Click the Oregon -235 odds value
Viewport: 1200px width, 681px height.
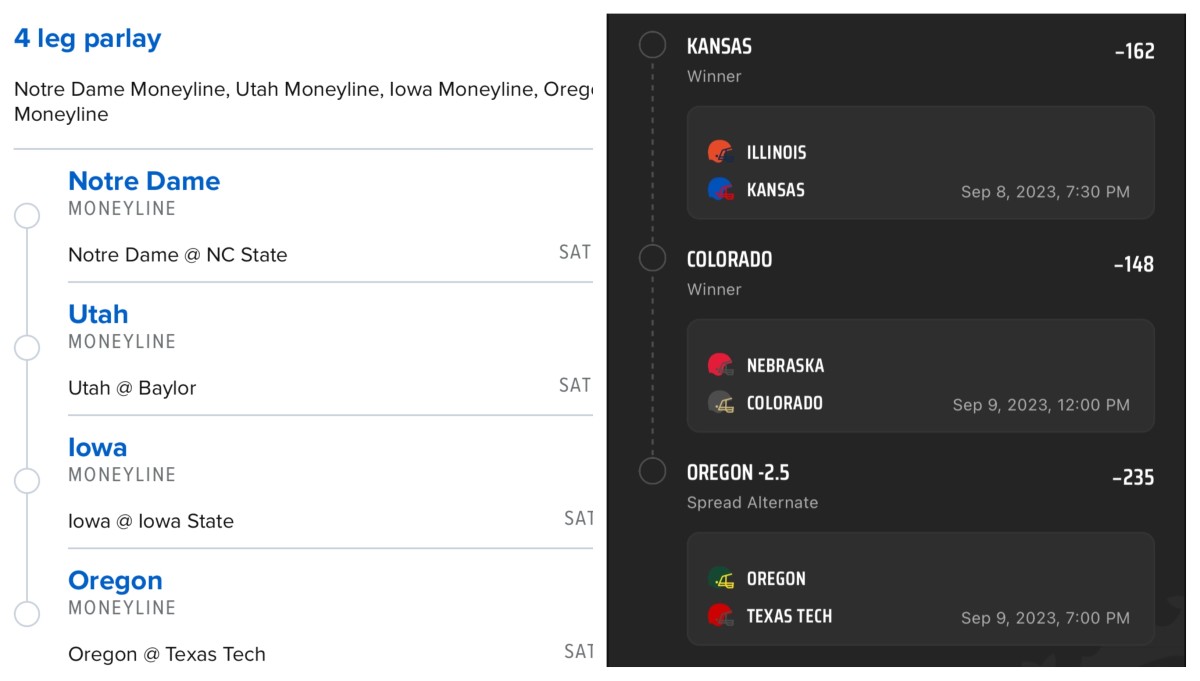coord(1133,478)
